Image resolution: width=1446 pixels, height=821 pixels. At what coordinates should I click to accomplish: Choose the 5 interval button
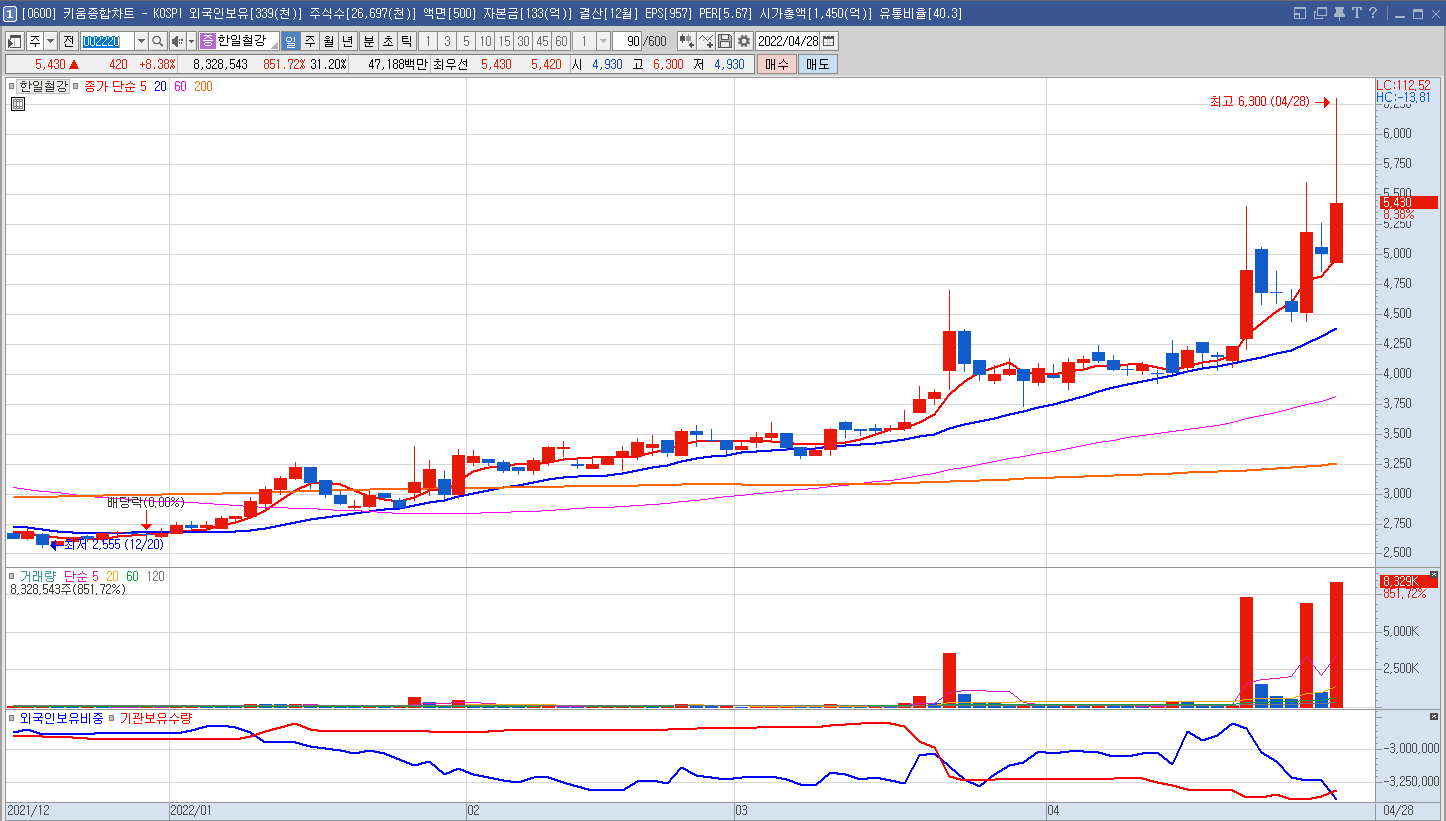(x=465, y=41)
